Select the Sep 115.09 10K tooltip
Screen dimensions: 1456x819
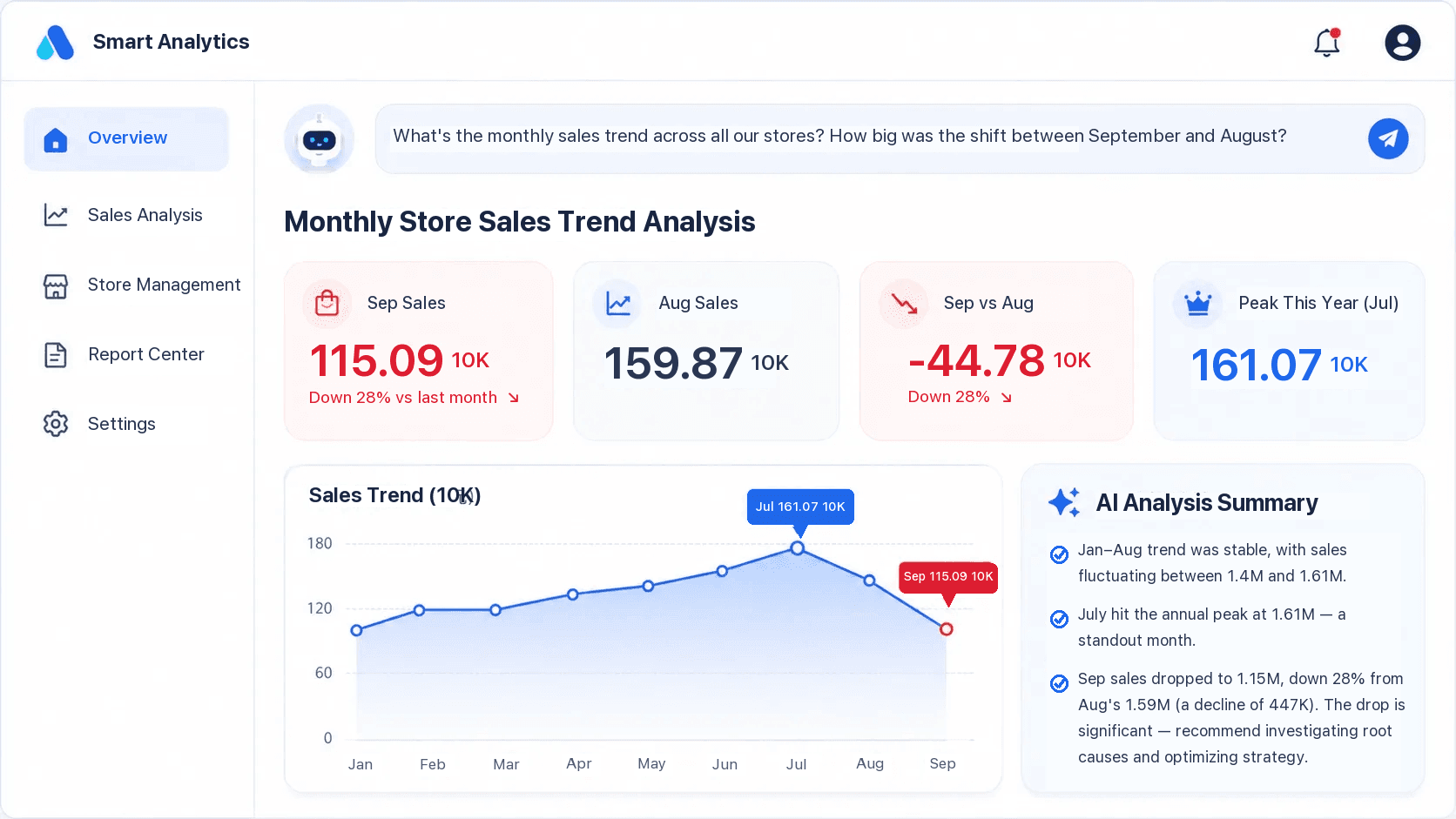(x=948, y=576)
